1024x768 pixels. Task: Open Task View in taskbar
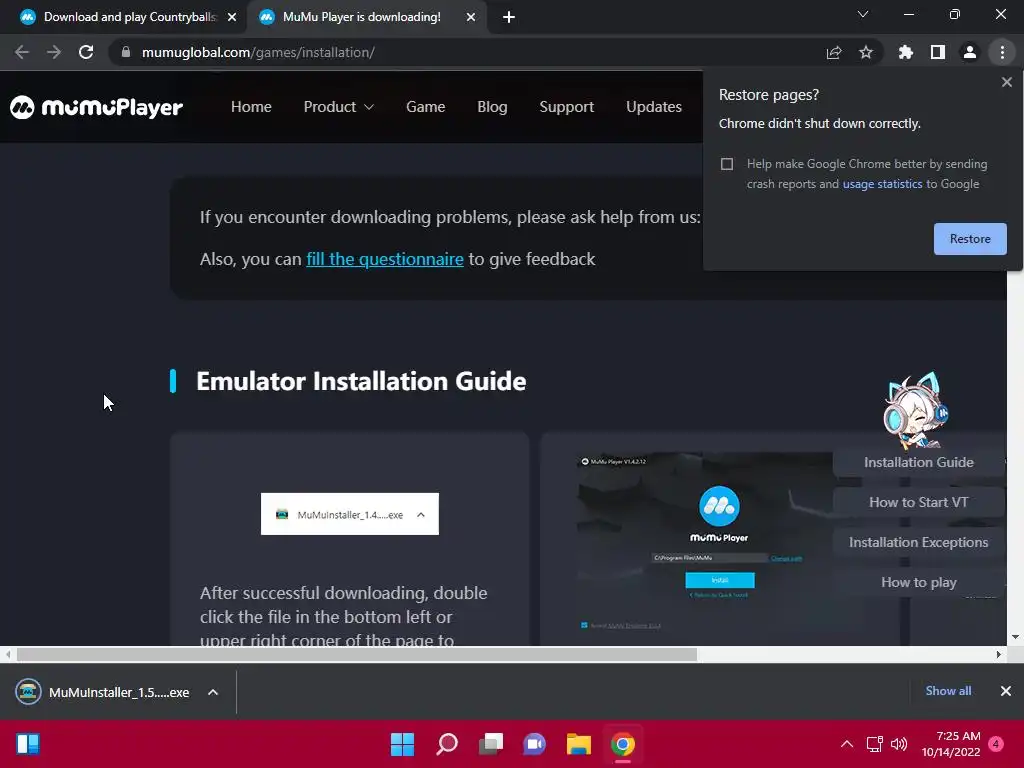tap(491, 744)
